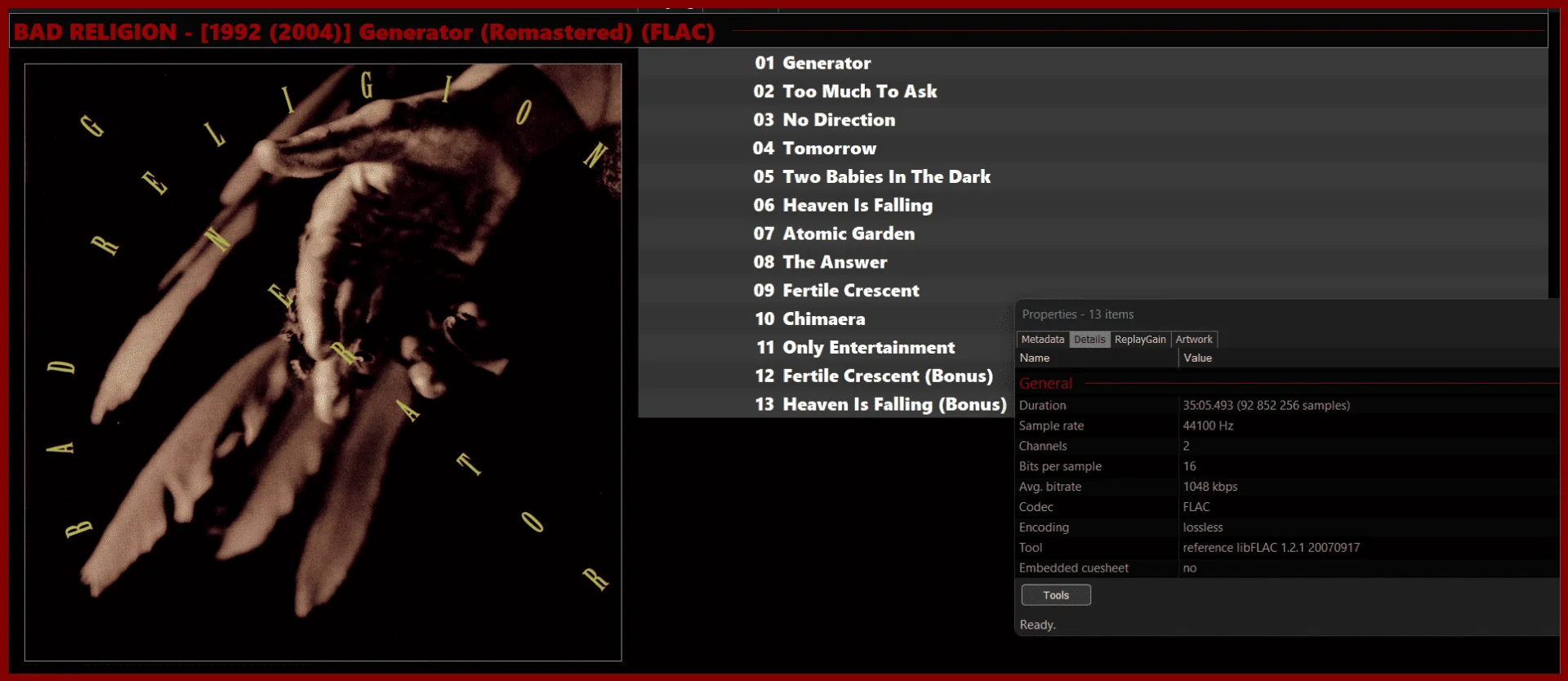Select the Duration property row
1568x681 pixels.
1288,406
